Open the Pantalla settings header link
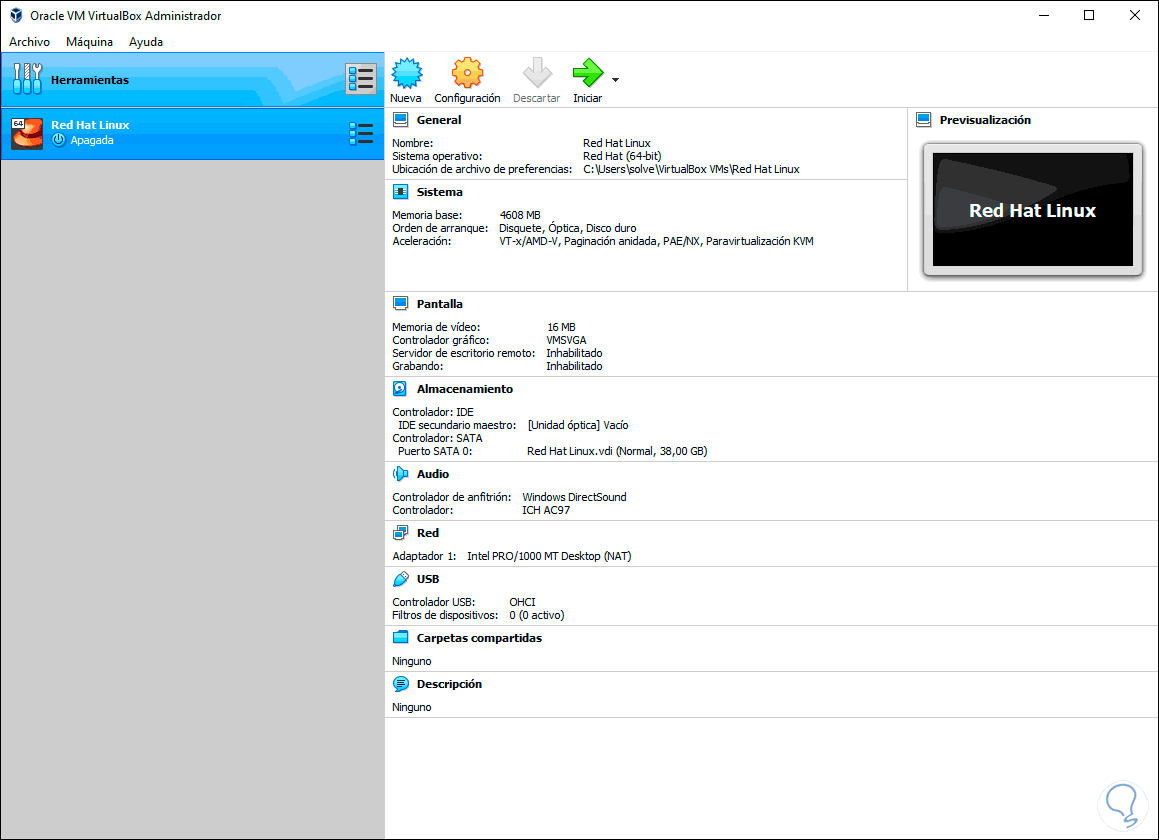 (x=440, y=304)
